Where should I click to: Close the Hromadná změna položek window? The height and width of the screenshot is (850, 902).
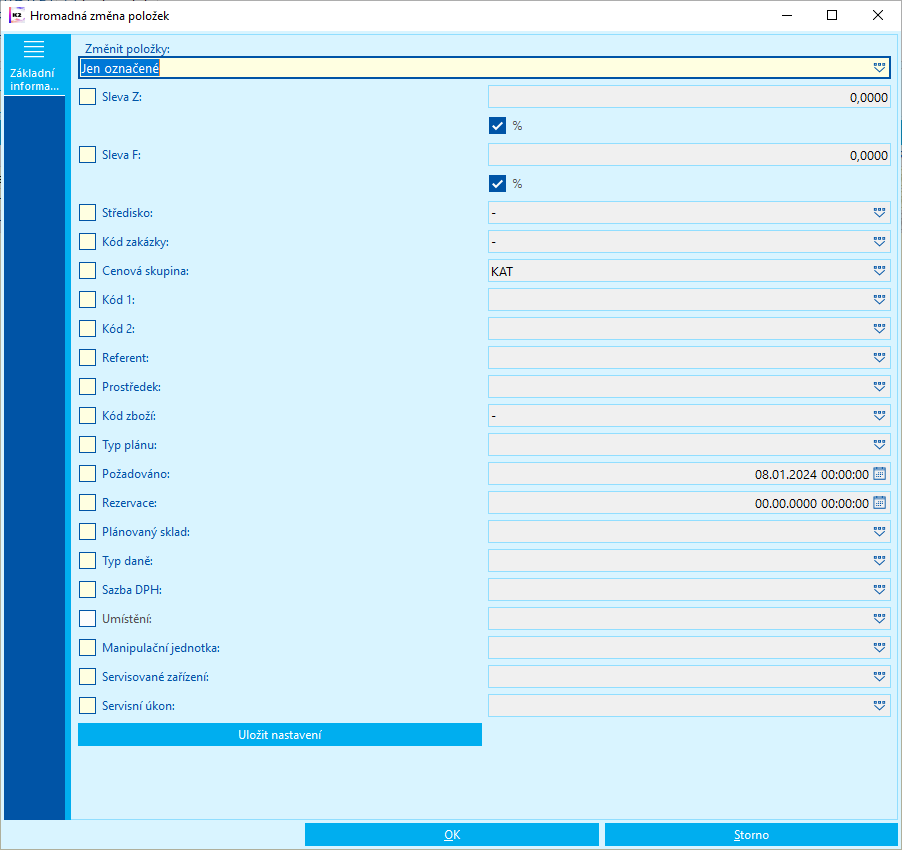(x=878, y=16)
